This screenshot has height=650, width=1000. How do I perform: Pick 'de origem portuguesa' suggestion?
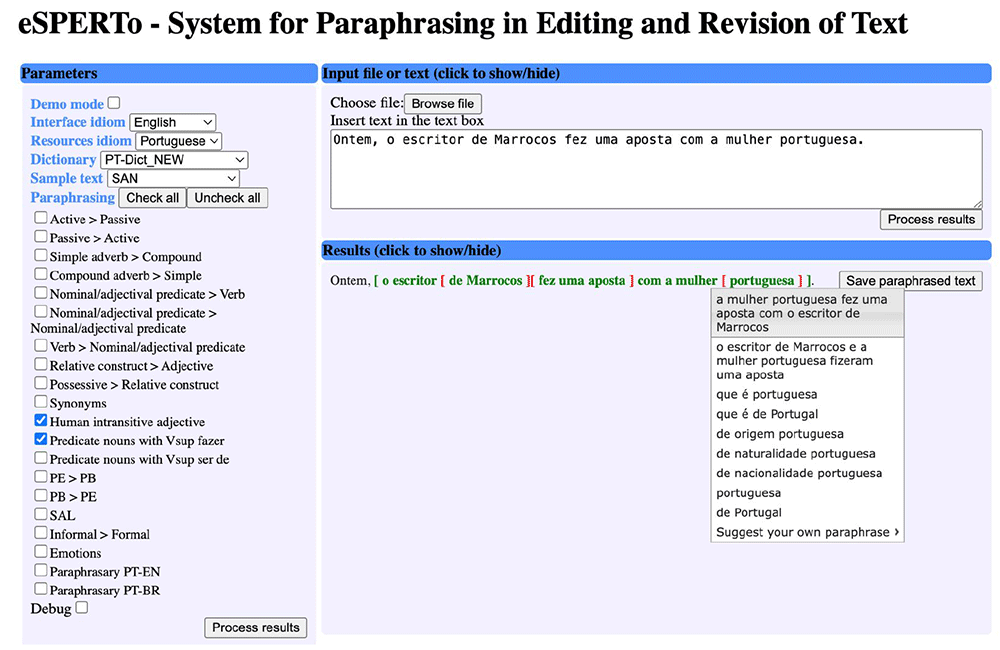(807, 434)
